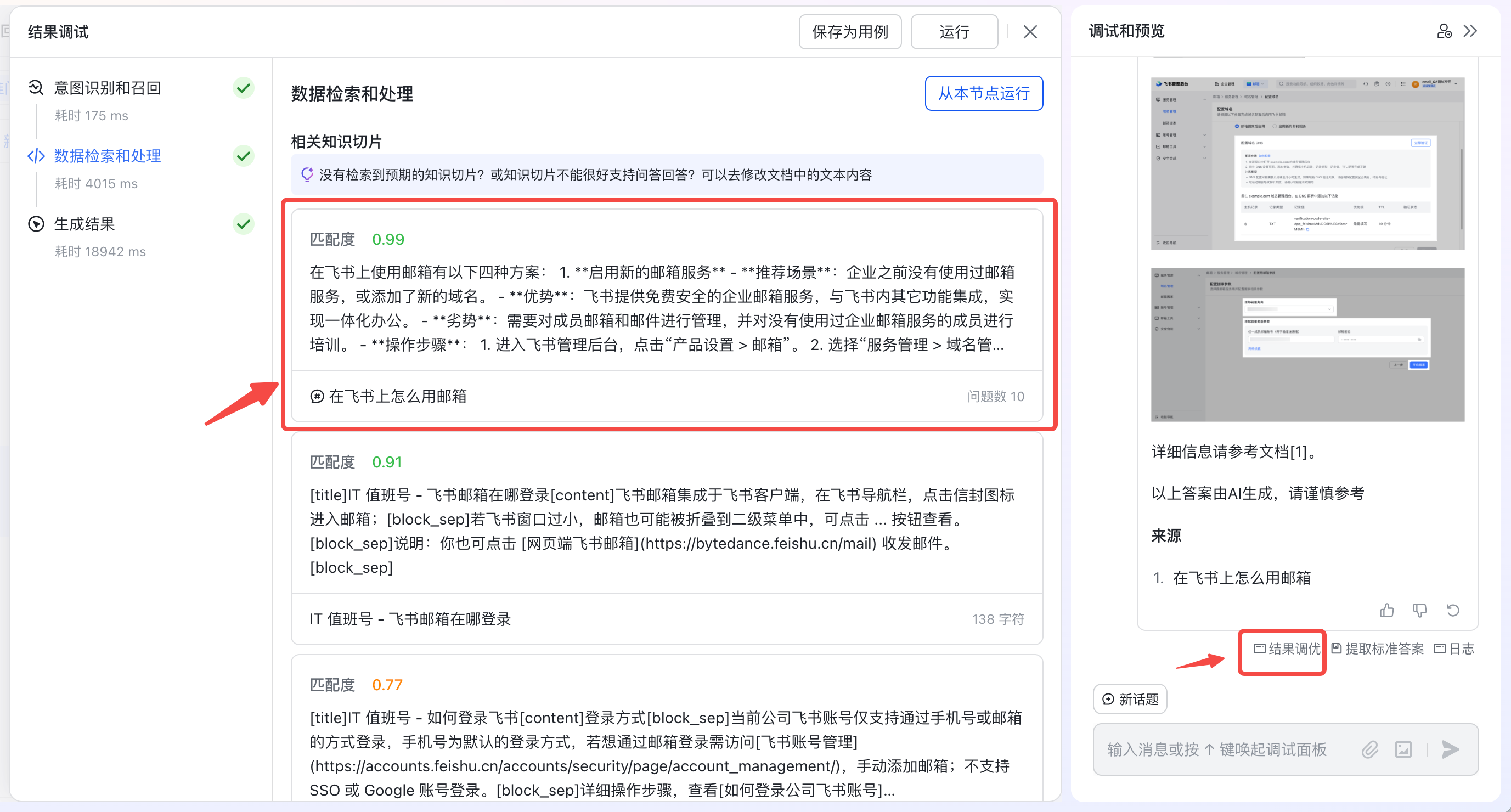The width and height of the screenshot is (1511, 812).
Task: Click 耗时 4015 ms text
Action: (x=96, y=184)
